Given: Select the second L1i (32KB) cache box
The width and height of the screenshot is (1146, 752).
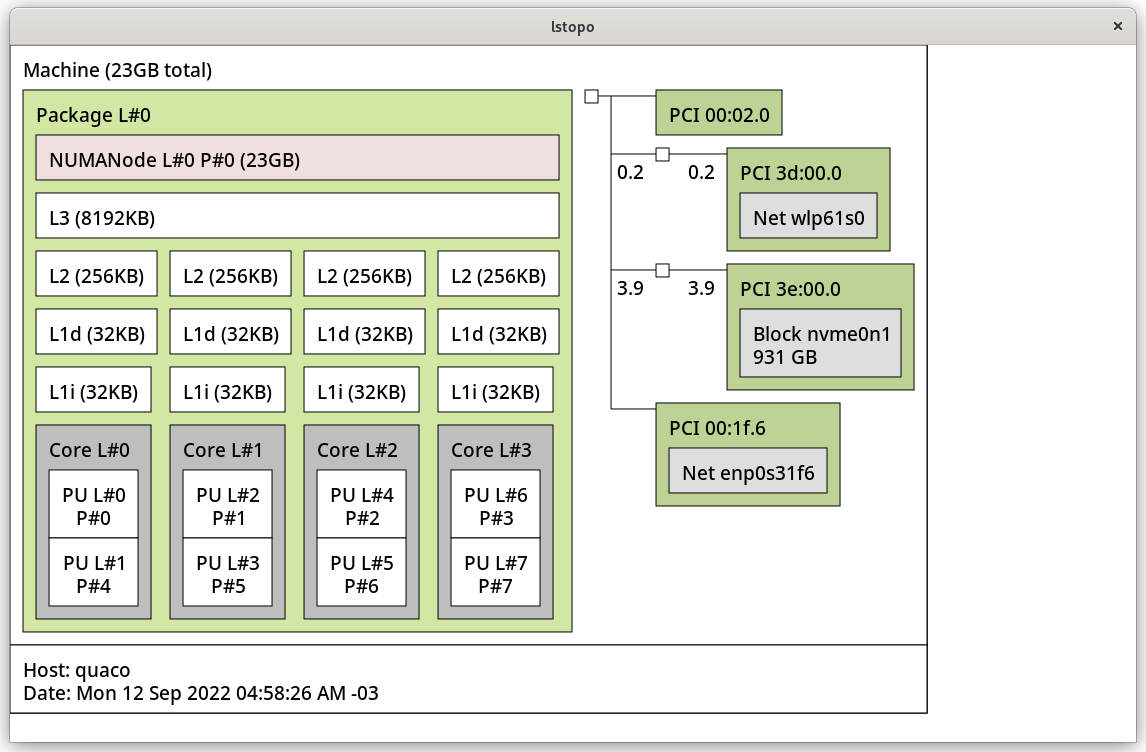Looking at the screenshot, I should pyautogui.click(x=228, y=391).
